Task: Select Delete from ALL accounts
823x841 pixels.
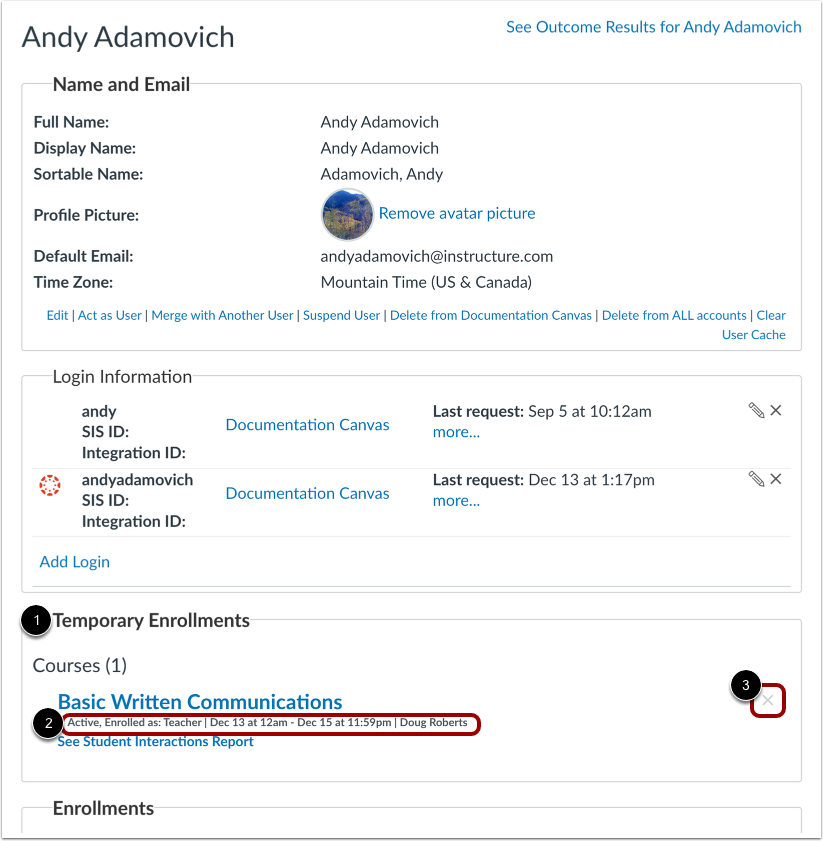Action: pyautogui.click(x=674, y=315)
